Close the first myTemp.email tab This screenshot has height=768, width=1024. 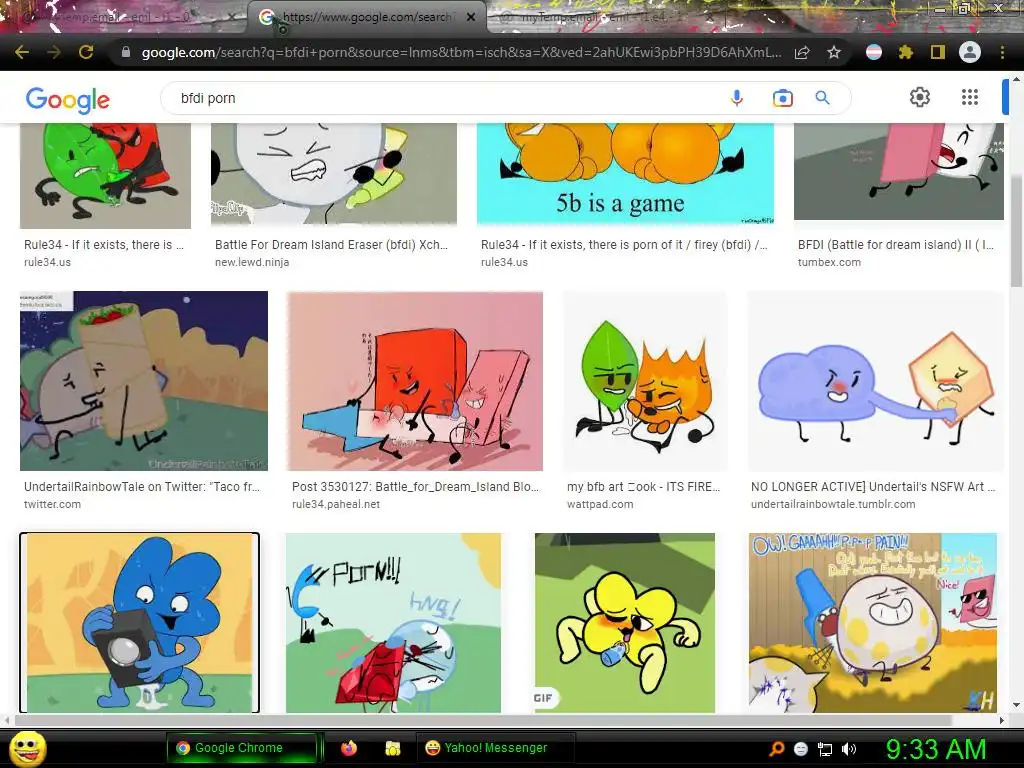coord(232,18)
